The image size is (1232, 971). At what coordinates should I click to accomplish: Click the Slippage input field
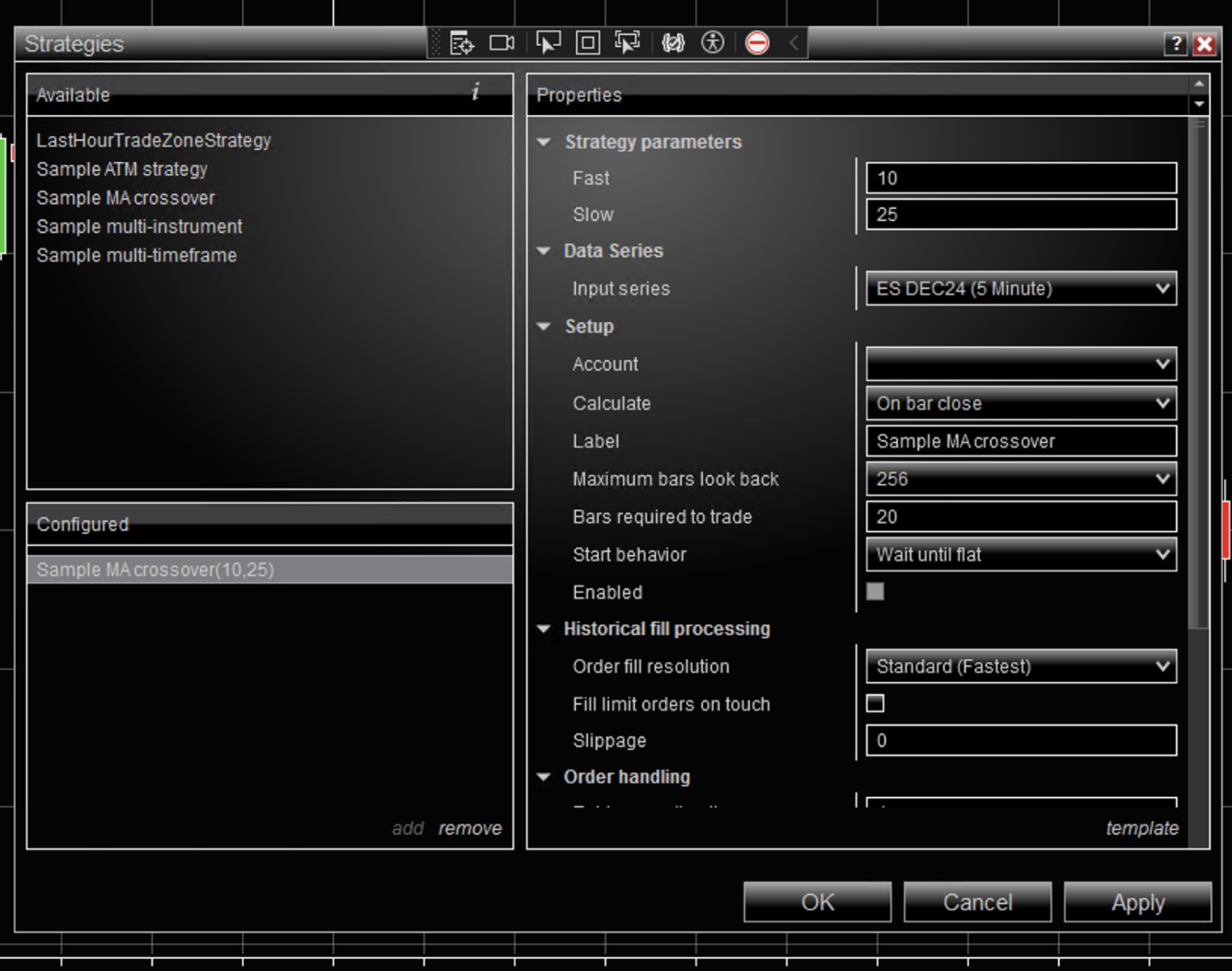pyautogui.click(x=1021, y=740)
